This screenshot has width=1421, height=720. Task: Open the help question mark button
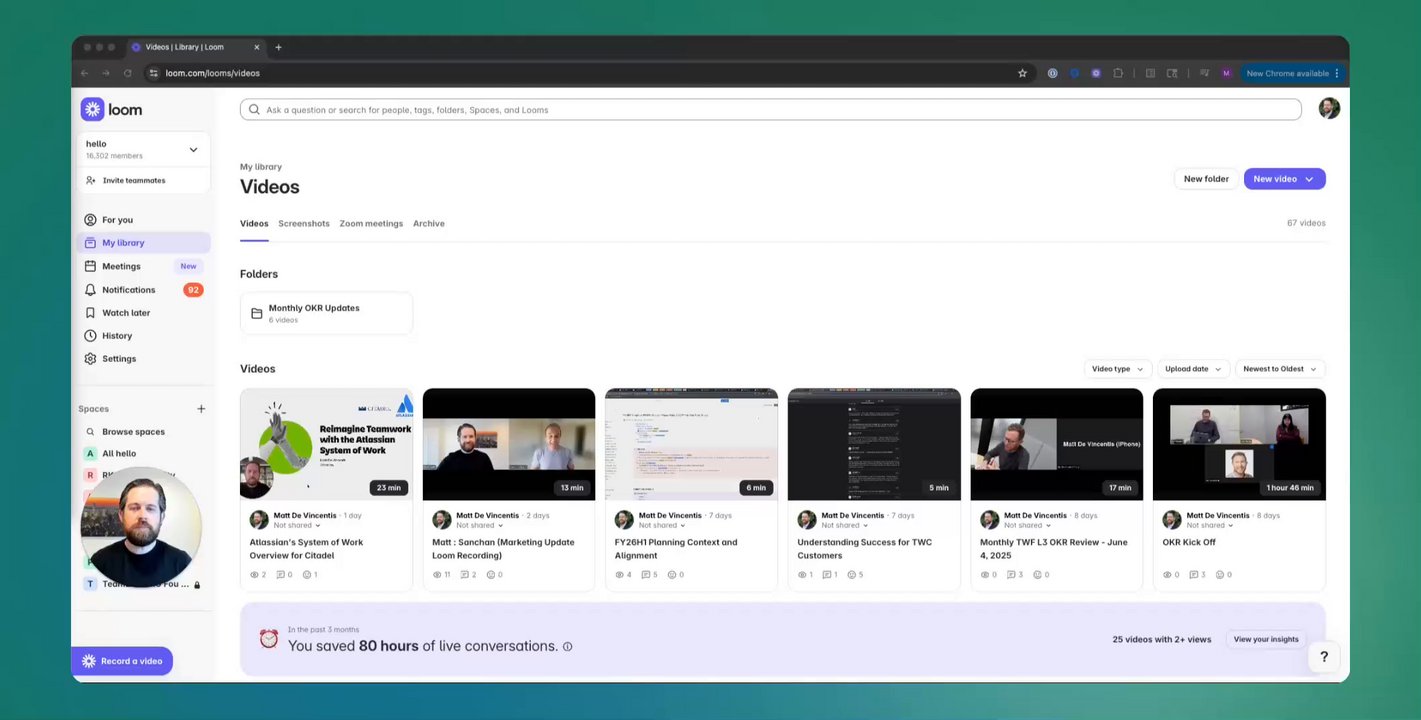(1324, 657)
